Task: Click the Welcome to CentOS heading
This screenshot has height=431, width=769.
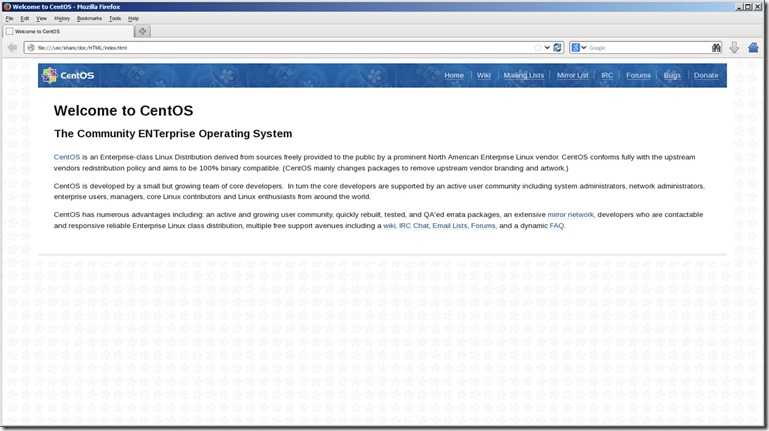Action: [124, 111]
